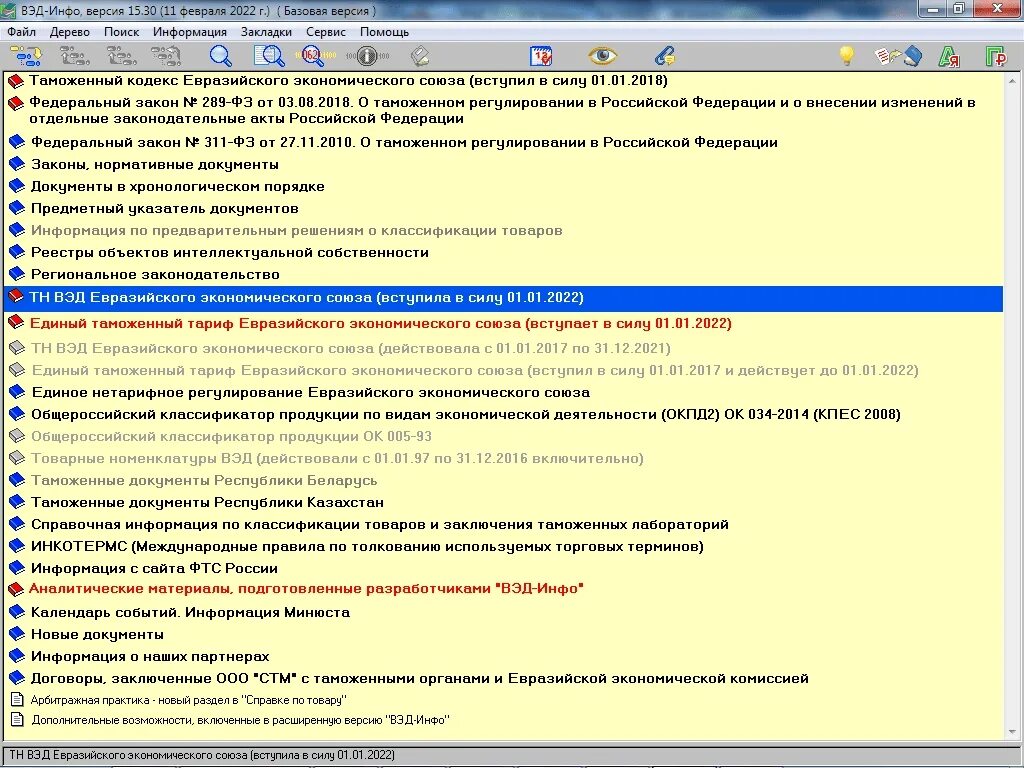The image size is (1024, 768).
Task: Click the scrollbar up arrow
Action: click(1013, 81)
